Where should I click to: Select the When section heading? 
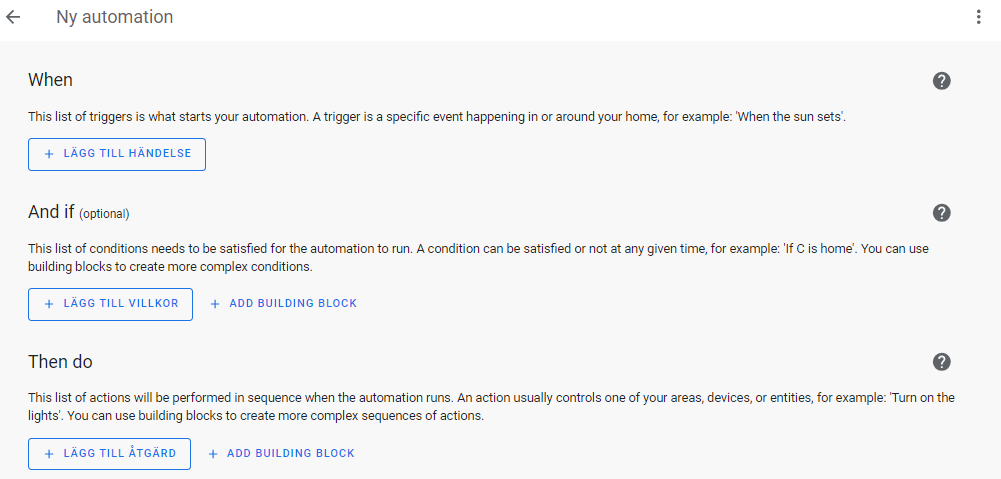50,80
